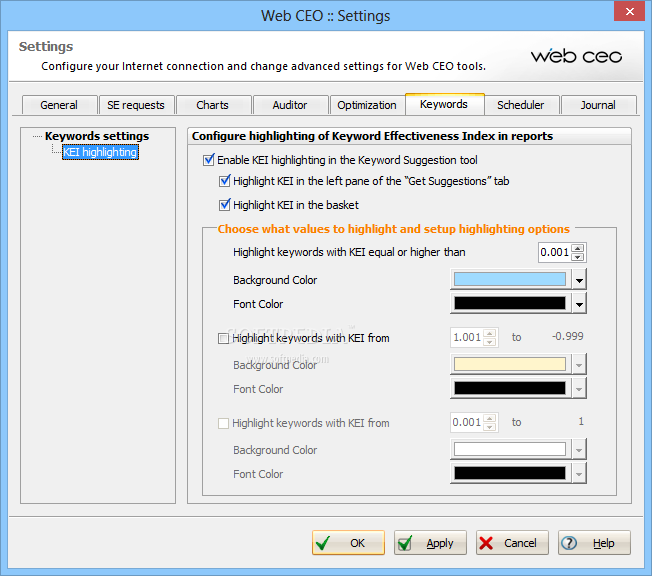The height and width of the screenshot is (576, 652).
Task: Click the up arrow of the 1.001 spinner
Action: (490, 333)
